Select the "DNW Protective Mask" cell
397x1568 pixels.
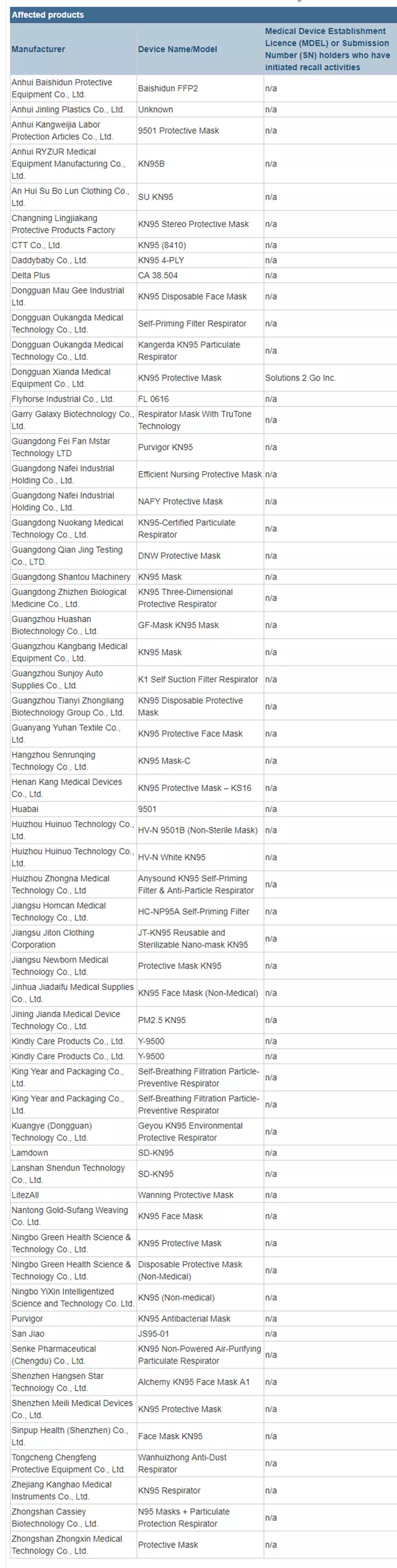tap(180, 556)
